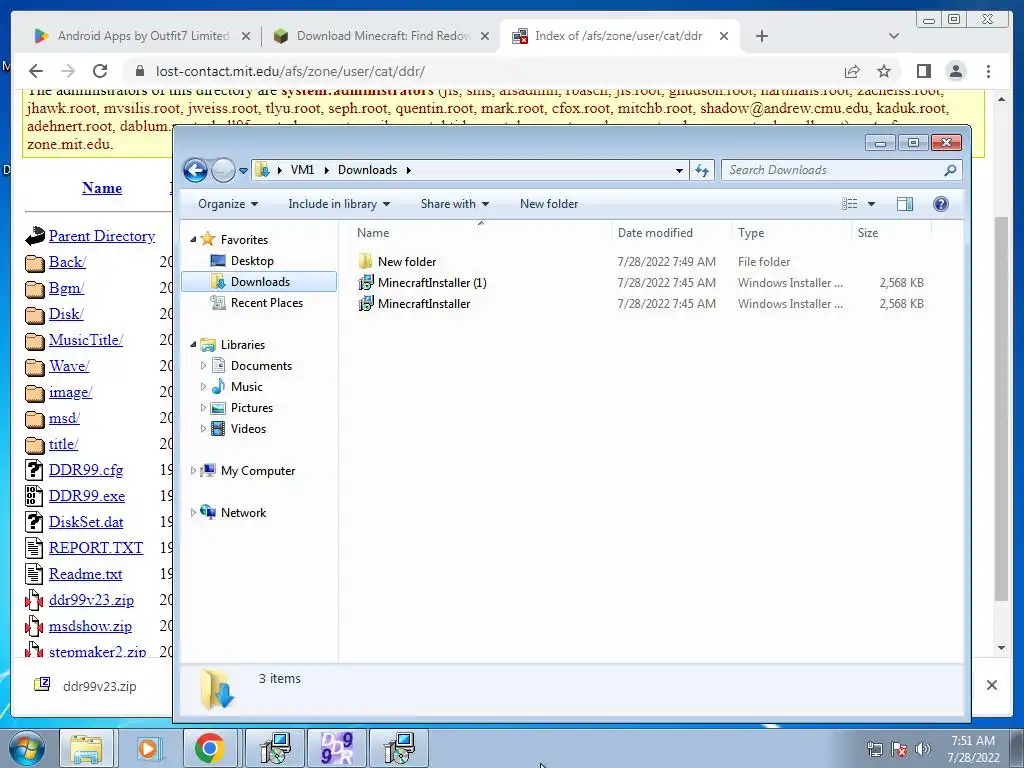This screenshot has height=768, width=1024.
Task: Open Windows Media Player taskbar icon
Action: [x=148, y=748]
